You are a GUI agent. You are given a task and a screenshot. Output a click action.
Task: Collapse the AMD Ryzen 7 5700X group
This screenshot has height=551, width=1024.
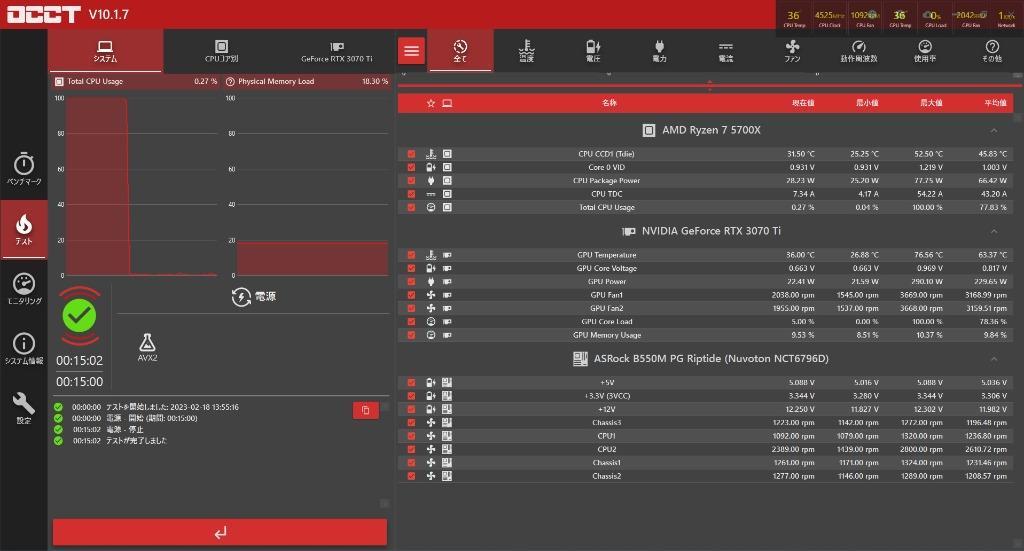pos(993,131)
